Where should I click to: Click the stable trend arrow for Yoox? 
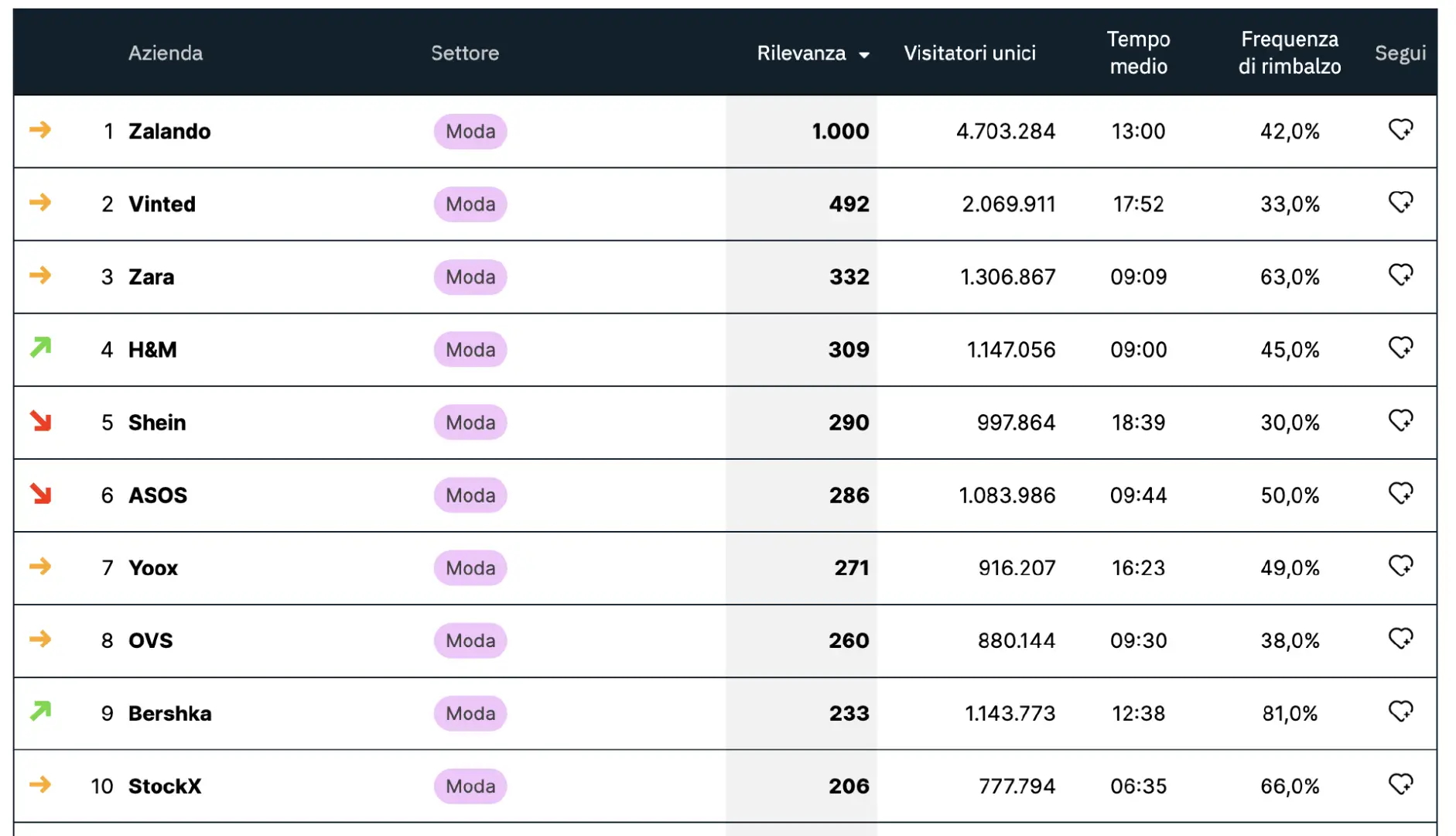point(40,566)
